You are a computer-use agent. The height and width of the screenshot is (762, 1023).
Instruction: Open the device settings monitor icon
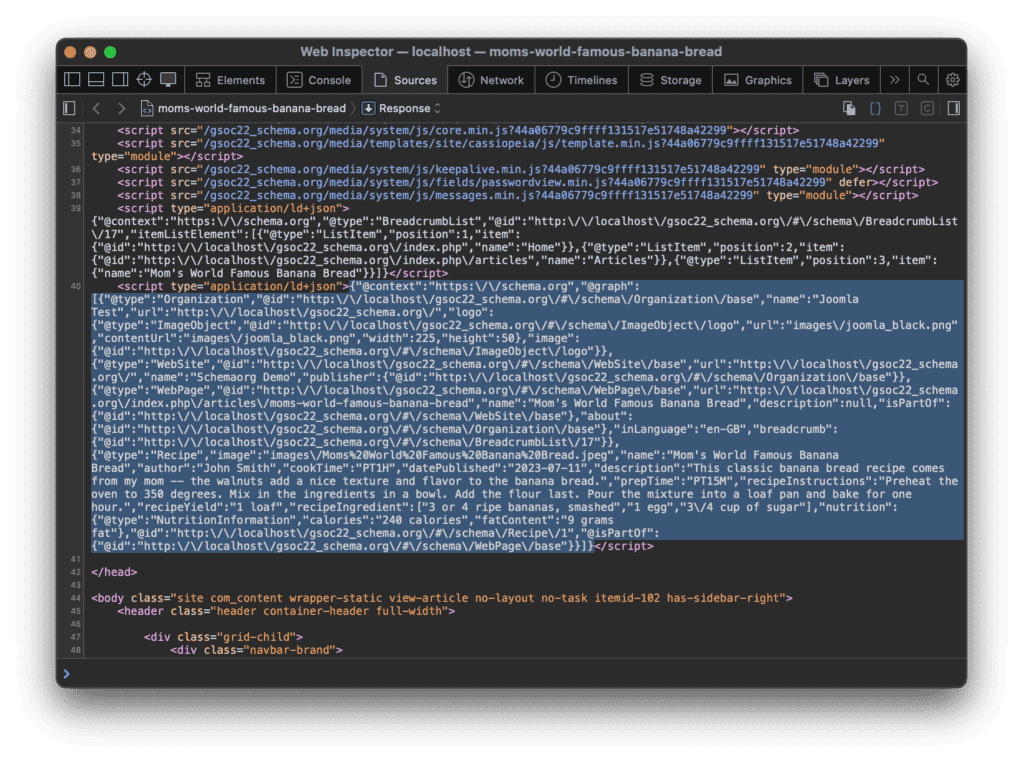pyautogui.click(x=168, y=80)
